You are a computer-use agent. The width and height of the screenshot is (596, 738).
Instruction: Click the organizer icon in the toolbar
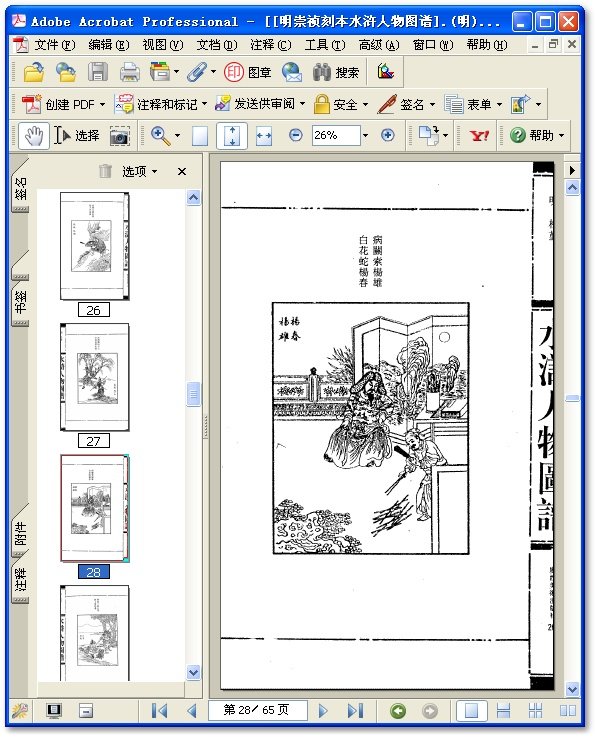(160, 72)
